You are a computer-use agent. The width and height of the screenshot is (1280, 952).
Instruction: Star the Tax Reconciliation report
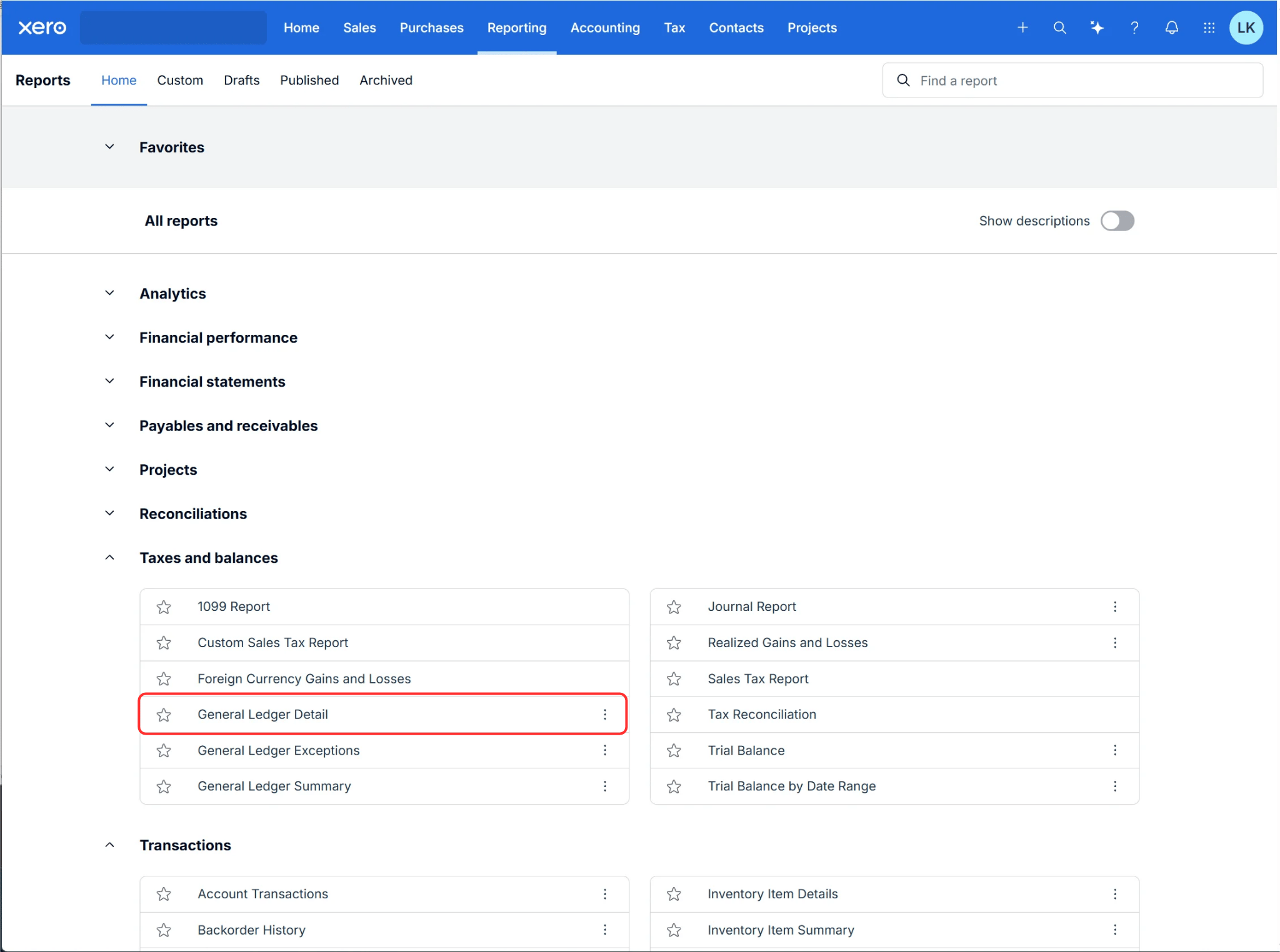pyautogui.click(x=674, y=715)
